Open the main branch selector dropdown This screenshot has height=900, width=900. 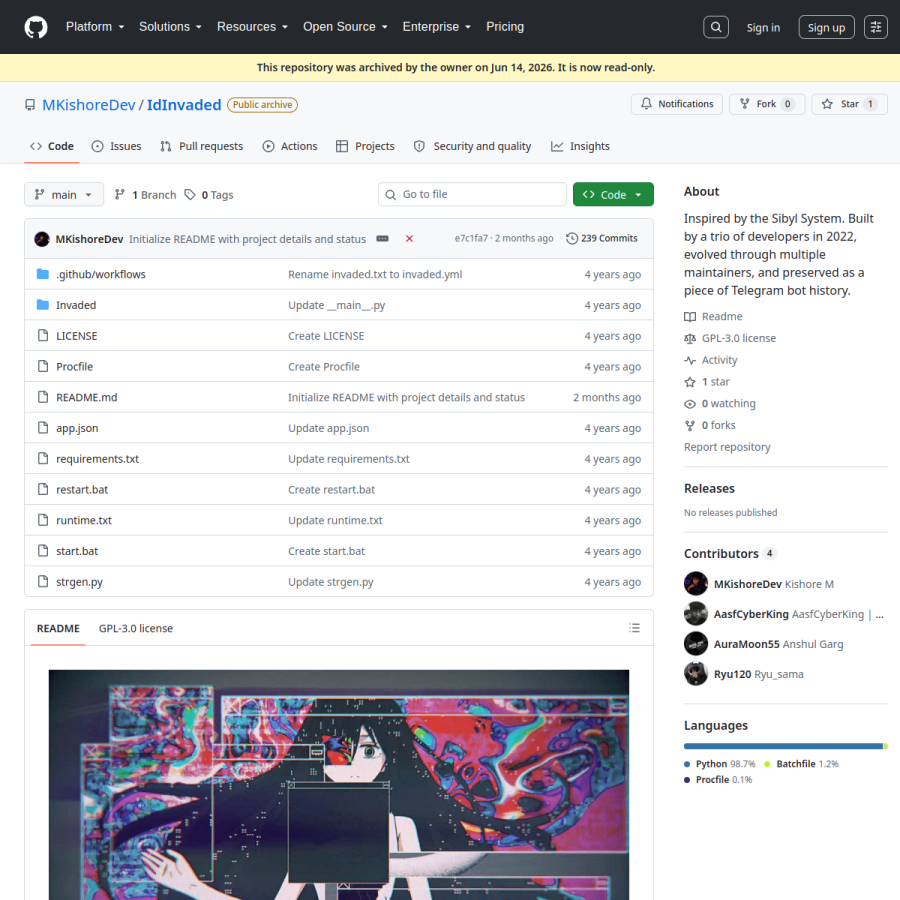click(64, 195)
